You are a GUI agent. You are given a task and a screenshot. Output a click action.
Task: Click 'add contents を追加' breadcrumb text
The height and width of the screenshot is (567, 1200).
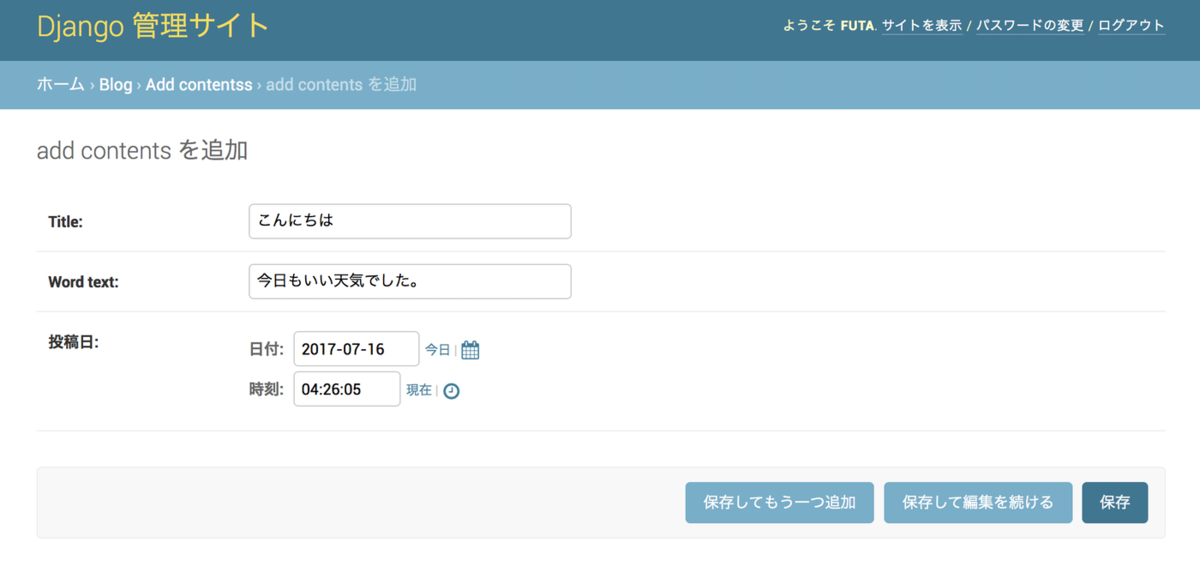pyautogui.click(x=341, y=85)
